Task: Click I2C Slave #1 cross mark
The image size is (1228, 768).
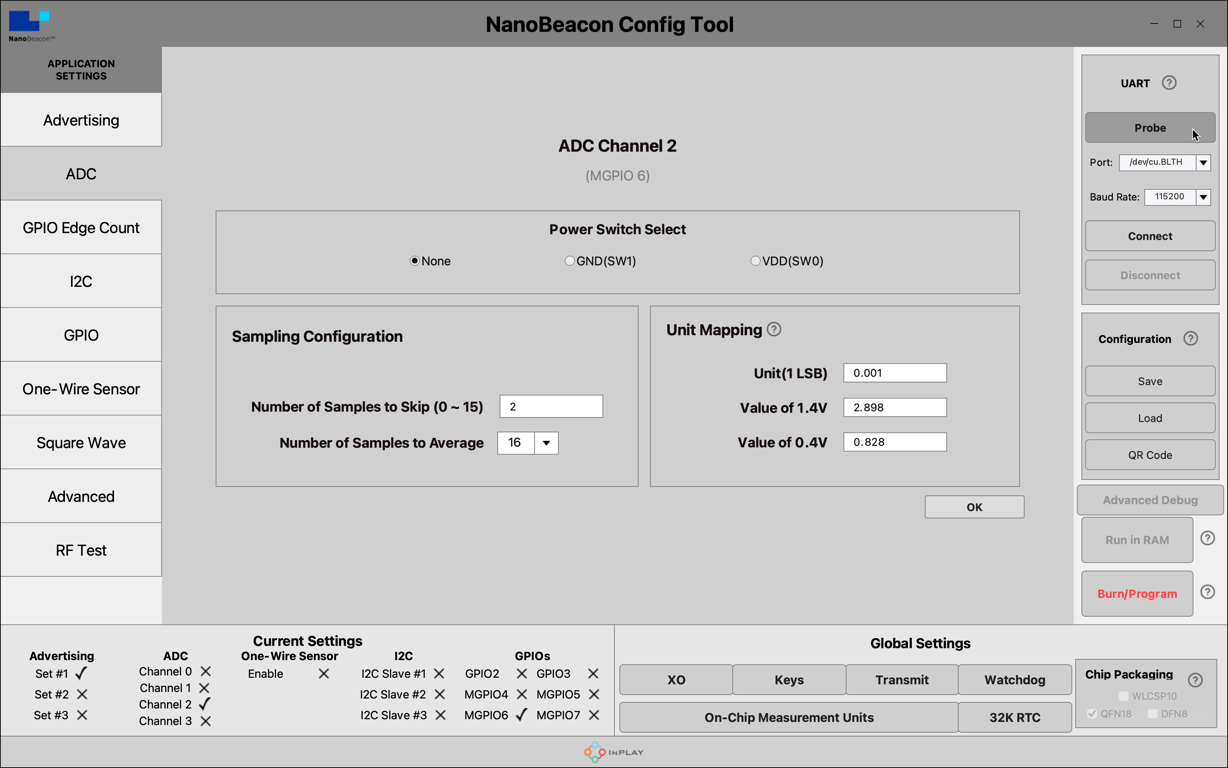Action: pos(439,674)
